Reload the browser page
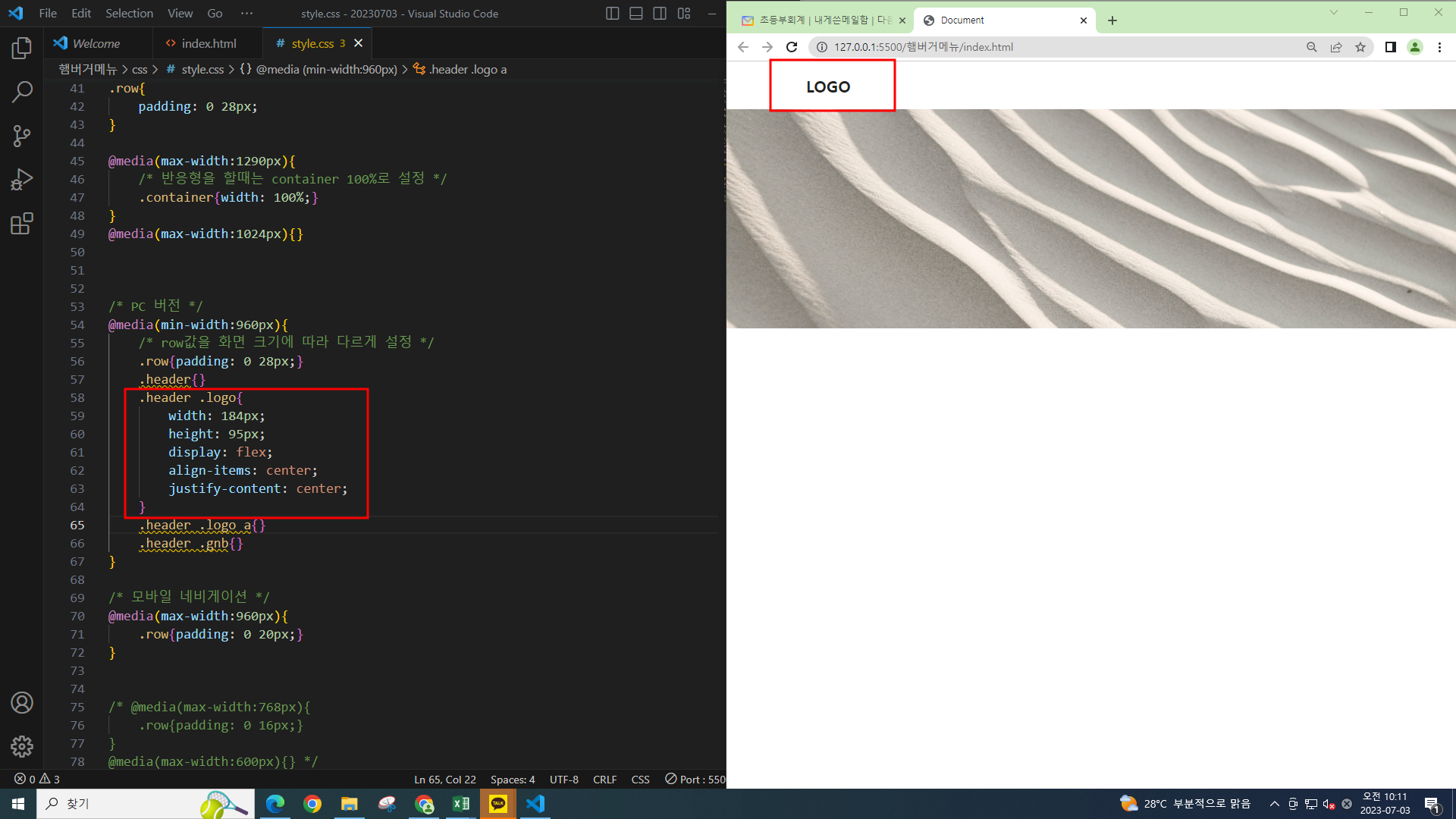 (x=792, y=47)
